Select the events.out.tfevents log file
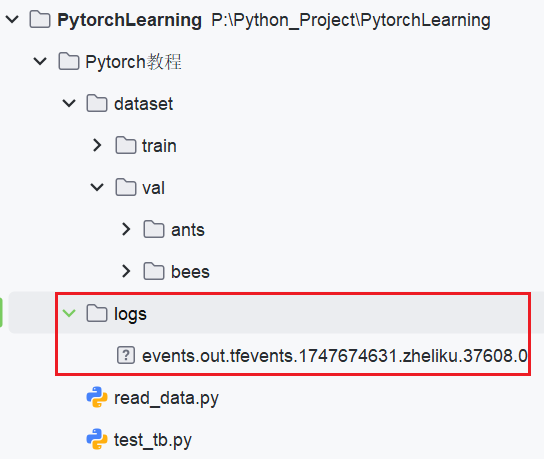544x459 pixels. [335, 356]
